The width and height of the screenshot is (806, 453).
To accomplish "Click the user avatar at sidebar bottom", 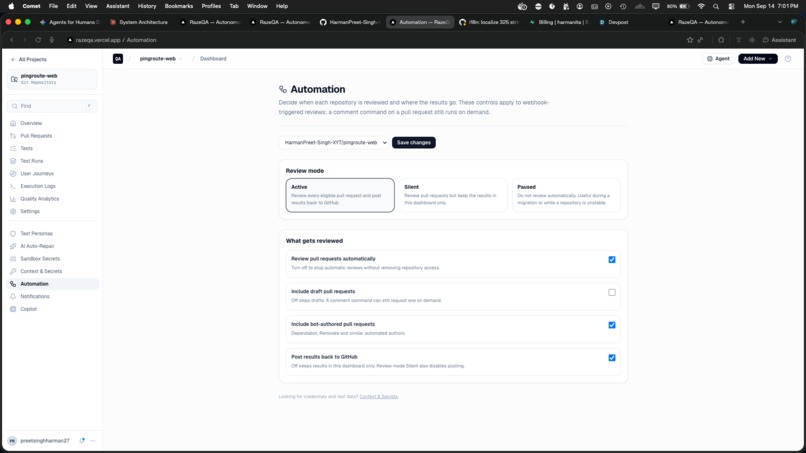I will (x=12, y=441).
